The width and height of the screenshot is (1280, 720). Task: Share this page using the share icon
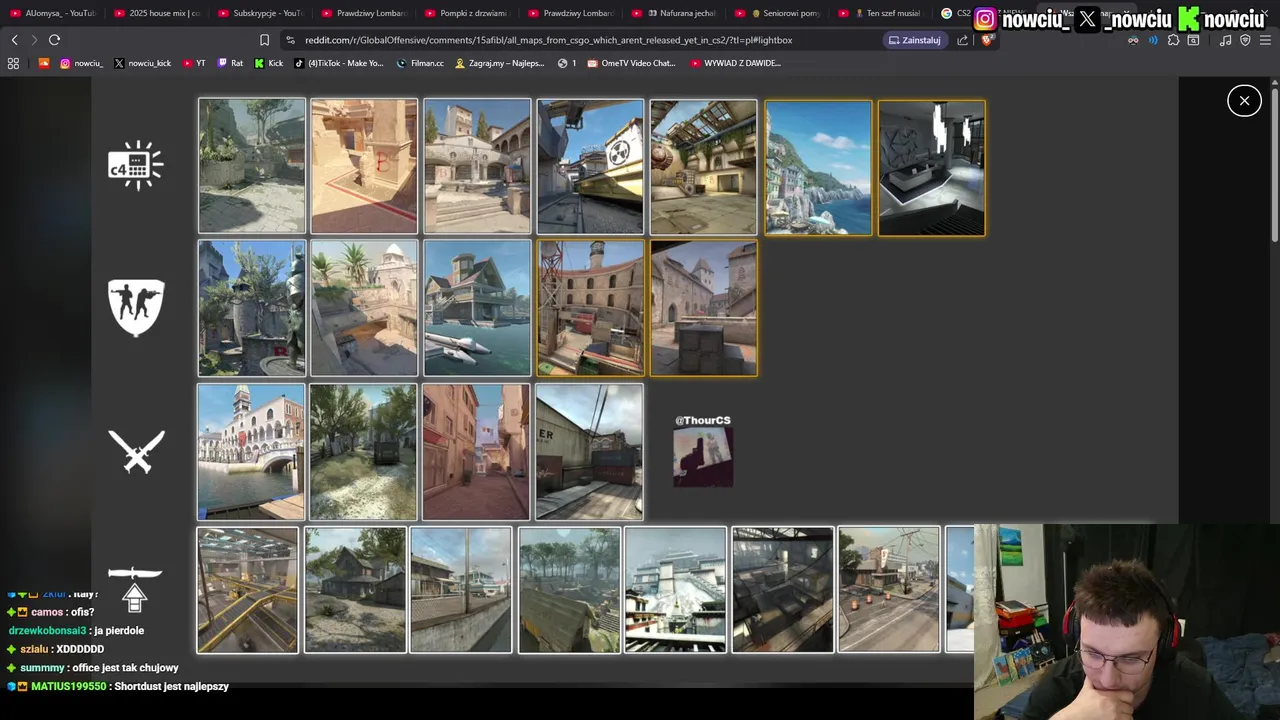[x=962, y=40]
